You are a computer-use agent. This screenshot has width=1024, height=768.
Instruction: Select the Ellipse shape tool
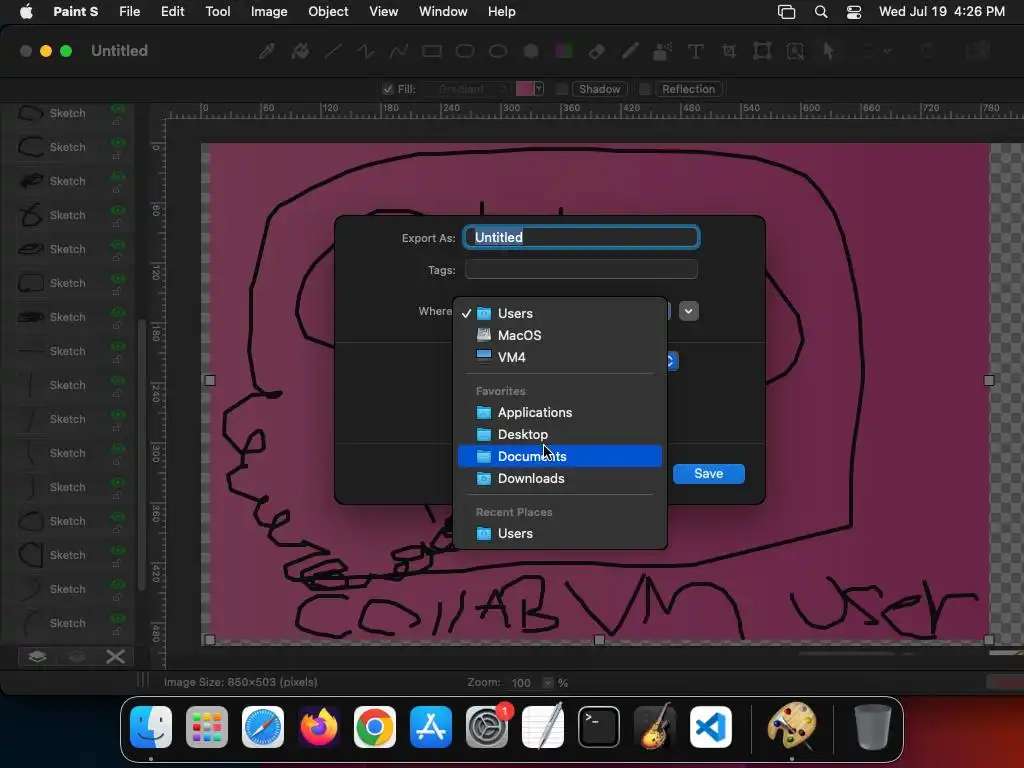(498, 51)
